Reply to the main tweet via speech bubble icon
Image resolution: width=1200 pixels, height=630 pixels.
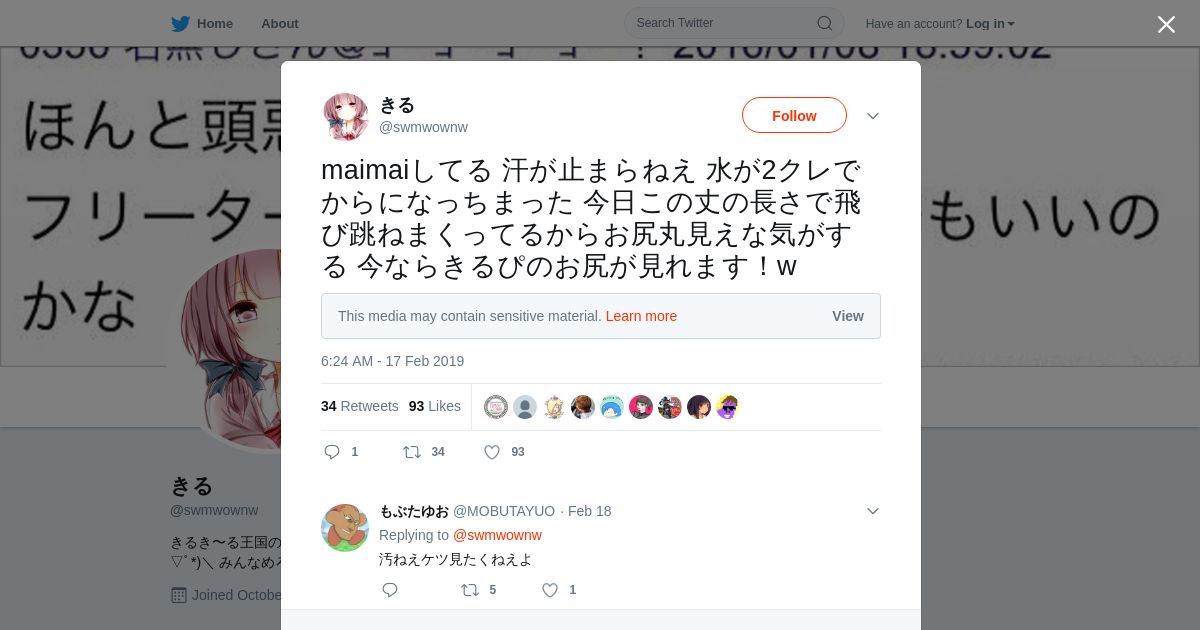point(333,452)
